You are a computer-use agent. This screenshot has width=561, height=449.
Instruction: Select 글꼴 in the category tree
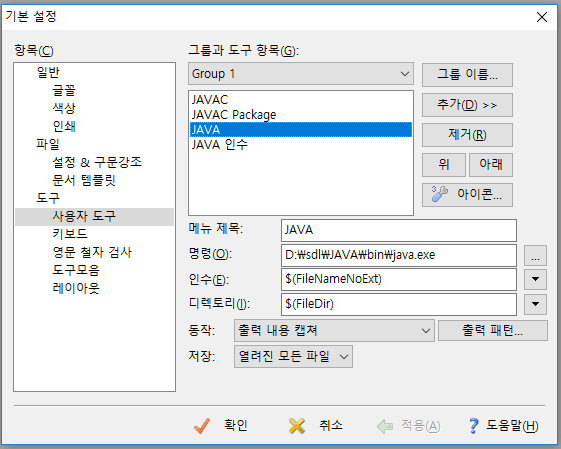click(64, 90)
